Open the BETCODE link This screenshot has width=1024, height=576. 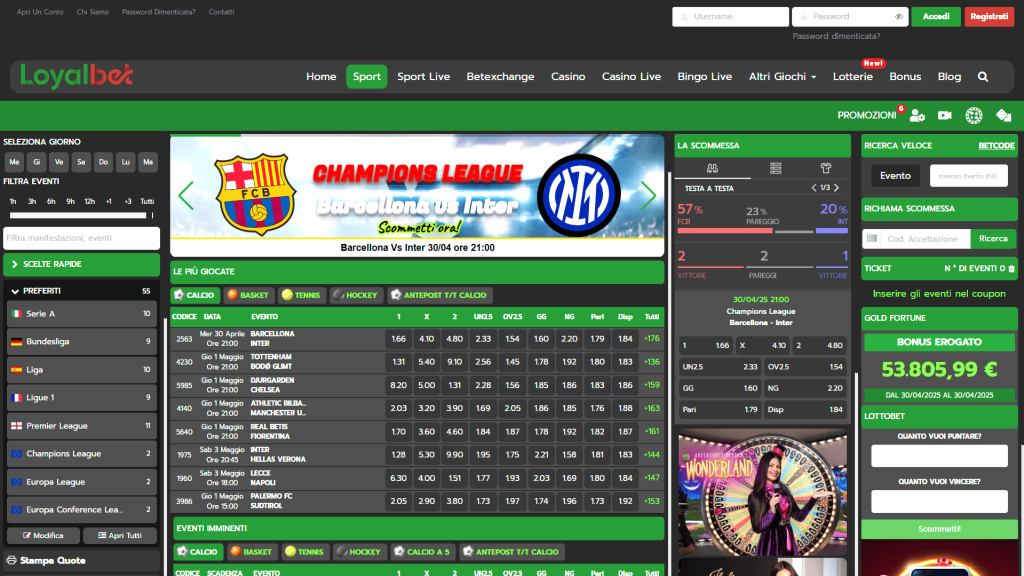[x=998, y=145]
